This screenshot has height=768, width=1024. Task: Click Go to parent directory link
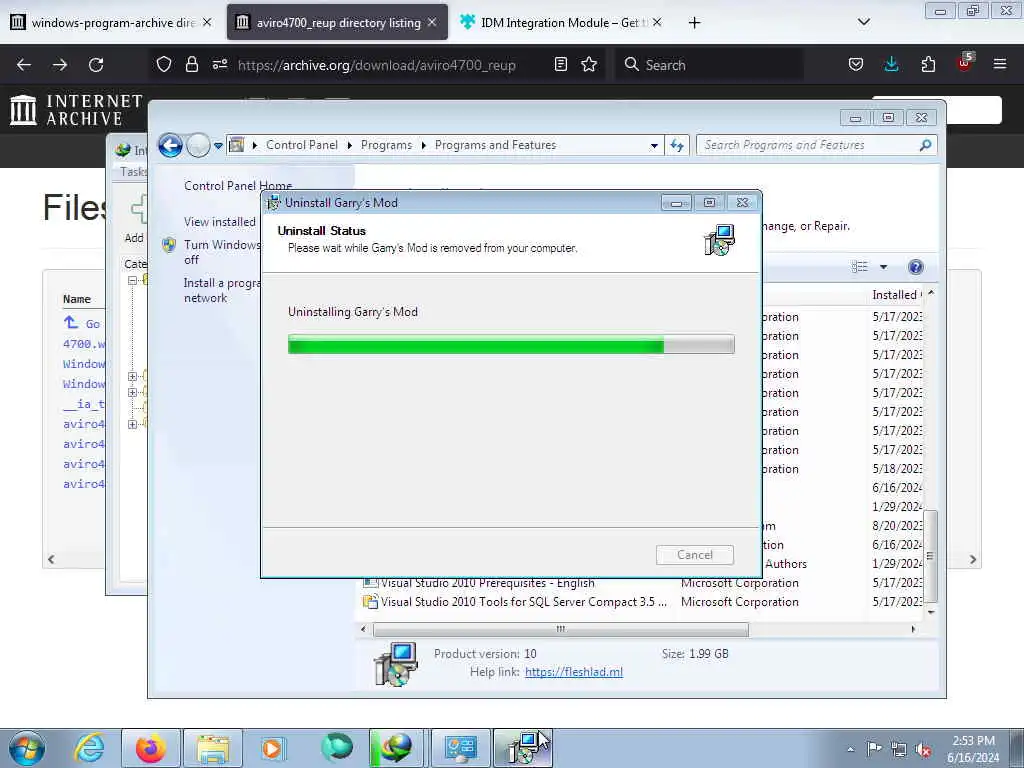click(82, 324)
